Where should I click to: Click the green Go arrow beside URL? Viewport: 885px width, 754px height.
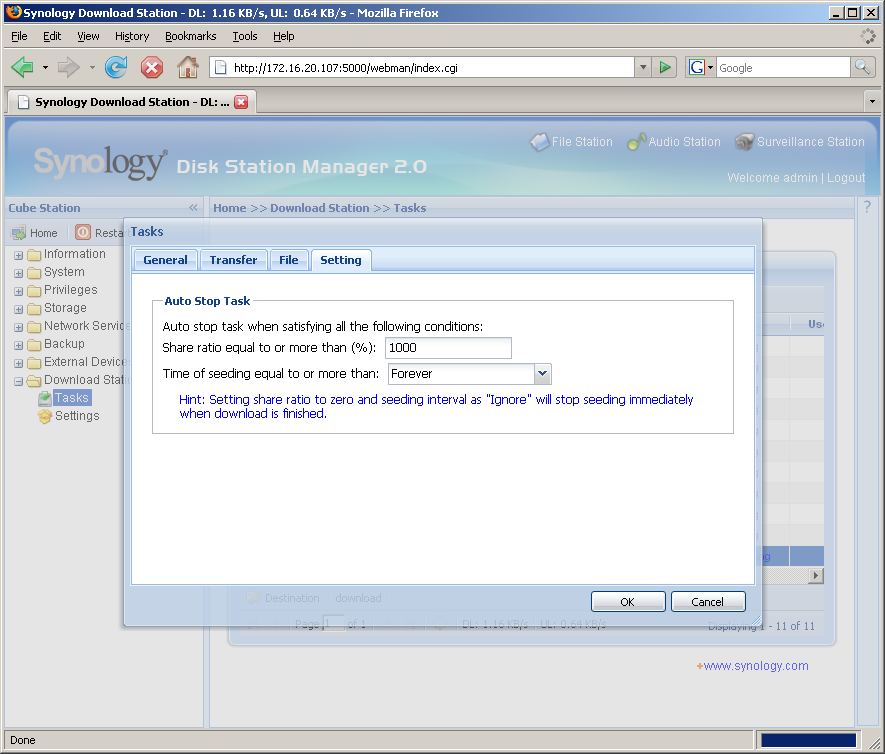(x=665, y=68)
